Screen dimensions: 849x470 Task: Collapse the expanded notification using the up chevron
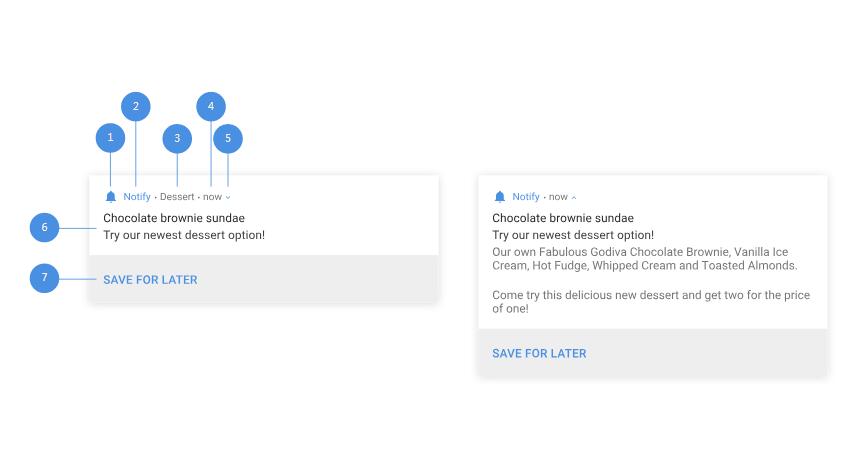(x=574, y=198)
